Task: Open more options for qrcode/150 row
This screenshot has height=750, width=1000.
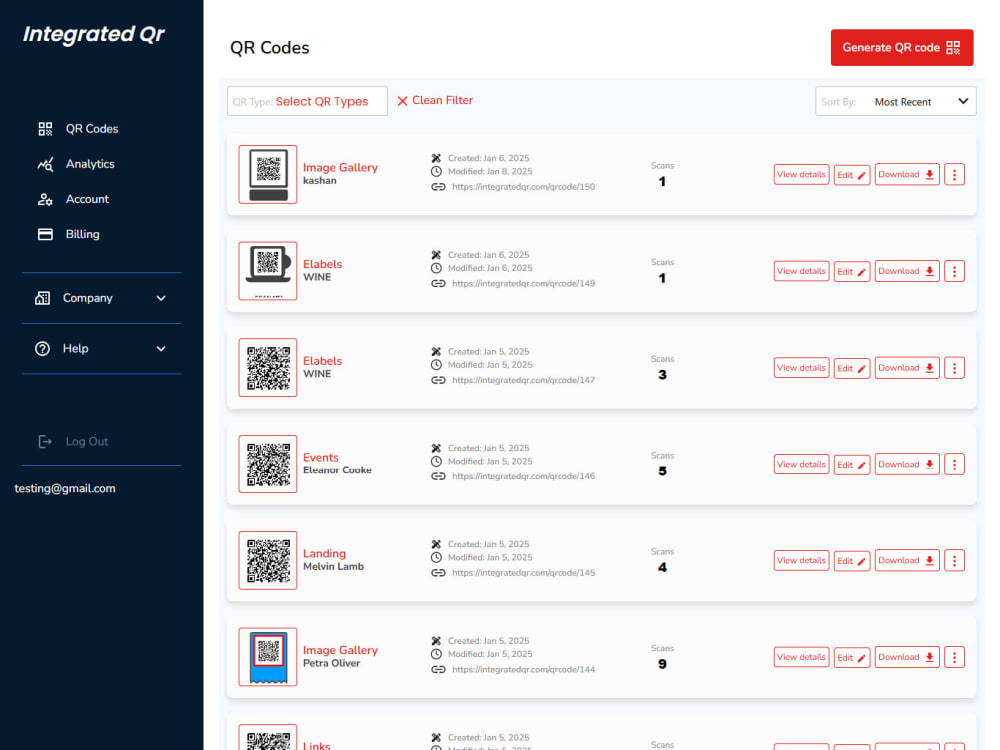Action: click(954, 174)
